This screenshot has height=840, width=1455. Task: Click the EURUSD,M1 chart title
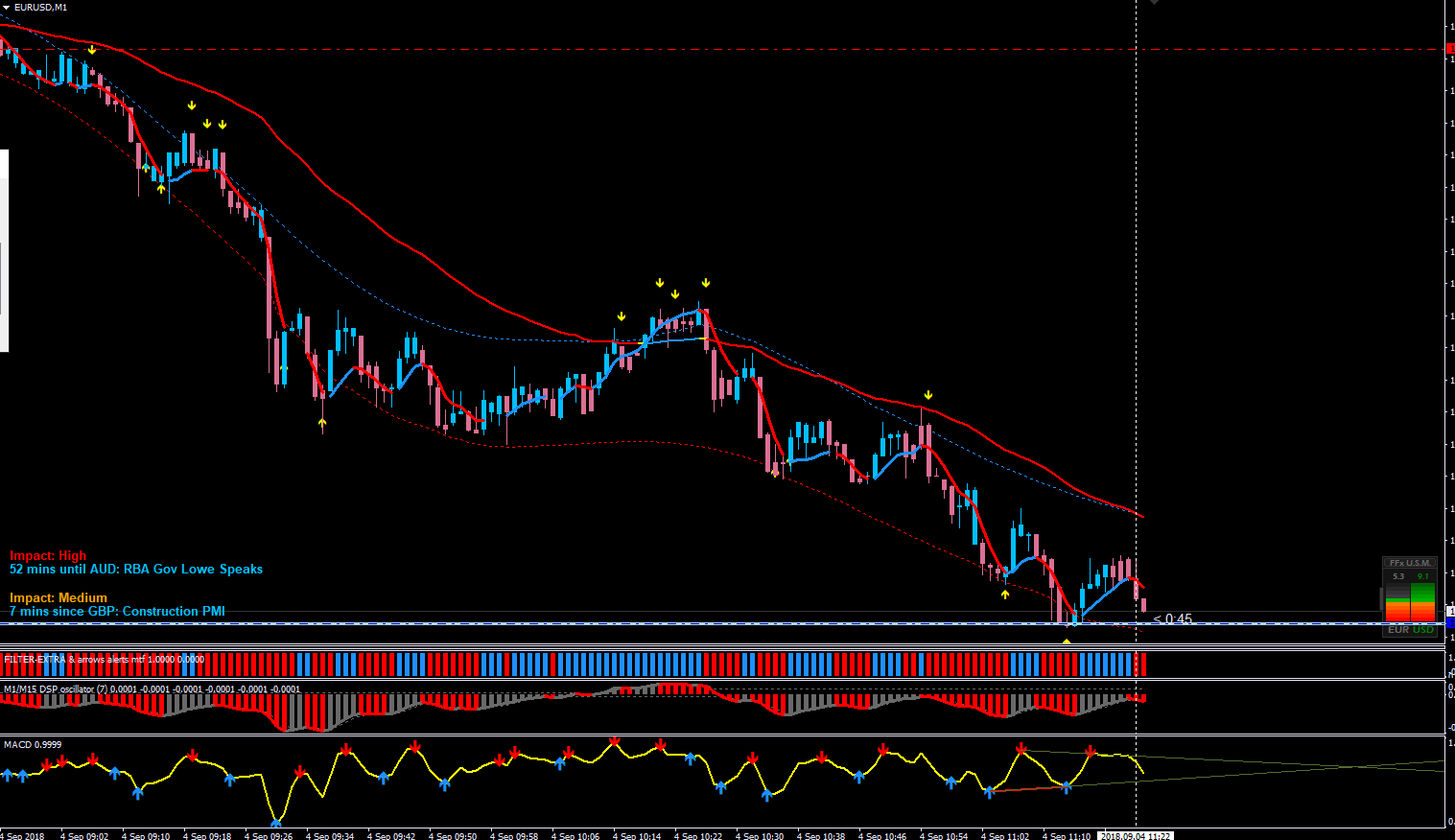(x=41, y=8)
